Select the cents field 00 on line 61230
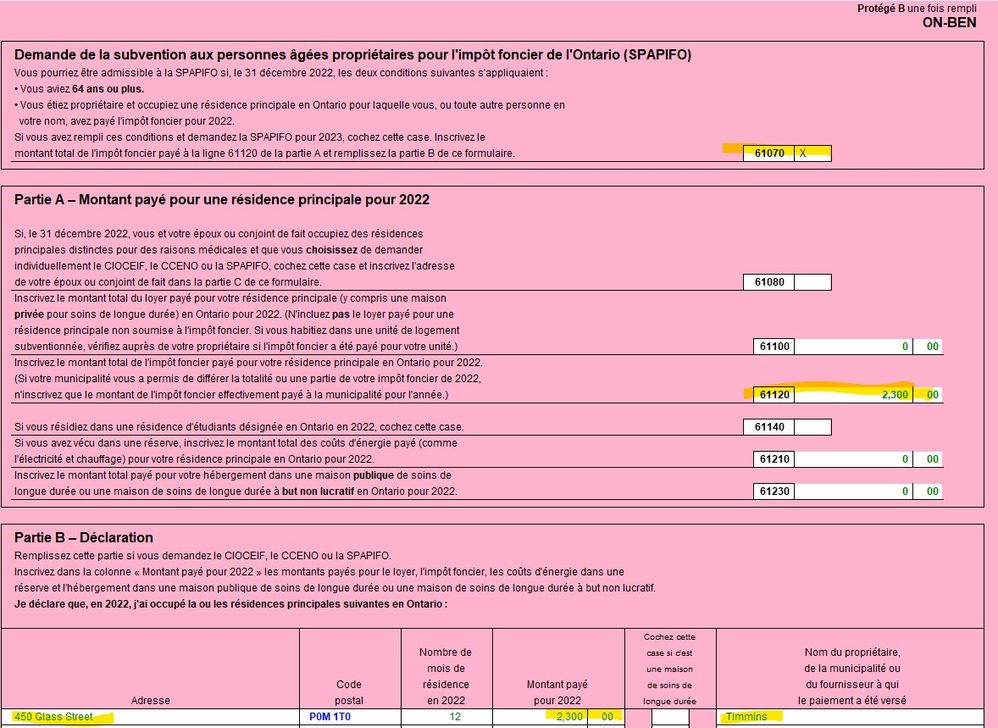This screenshot has width=998, height=728. (928, 491)
